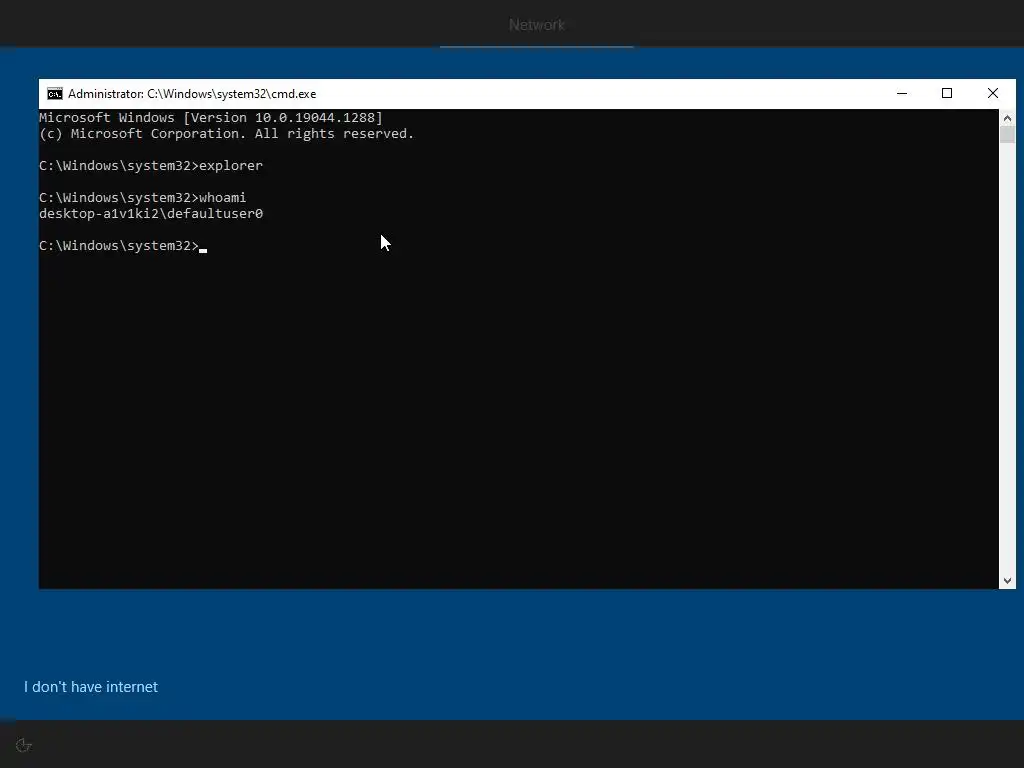The height and width of the screenshot is (768, 1024).
Task: Close the Administrator cmd.exe window
Action: 993,93
